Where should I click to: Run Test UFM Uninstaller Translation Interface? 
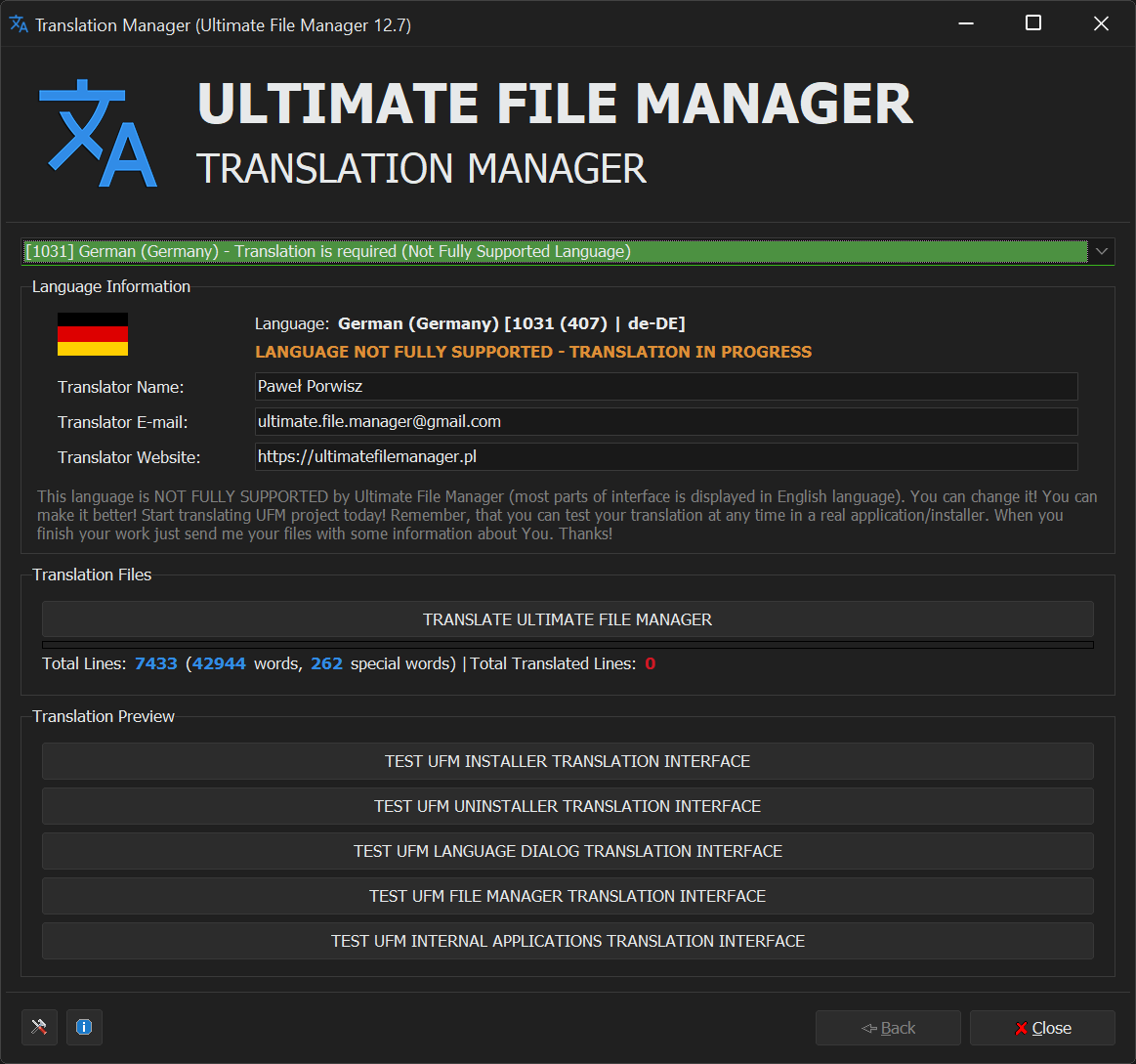[x=568, y=806]
